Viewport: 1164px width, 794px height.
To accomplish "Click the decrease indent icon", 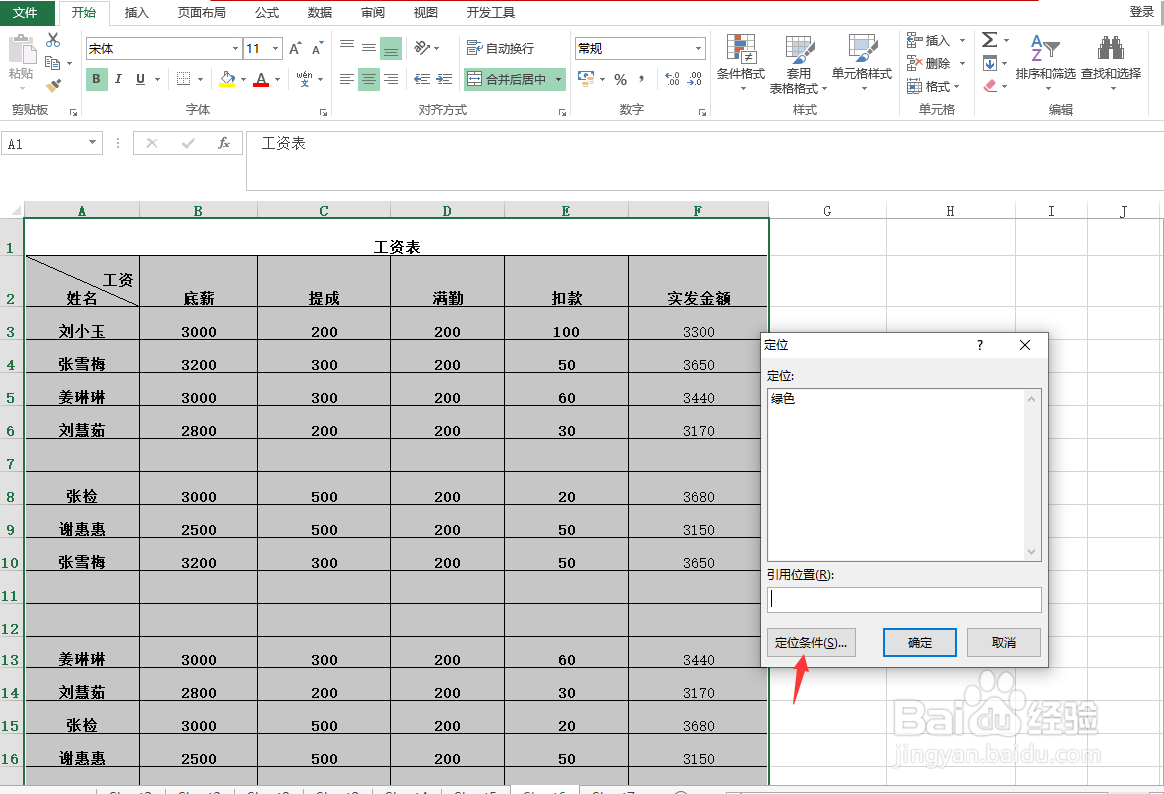I will point(422,79).
